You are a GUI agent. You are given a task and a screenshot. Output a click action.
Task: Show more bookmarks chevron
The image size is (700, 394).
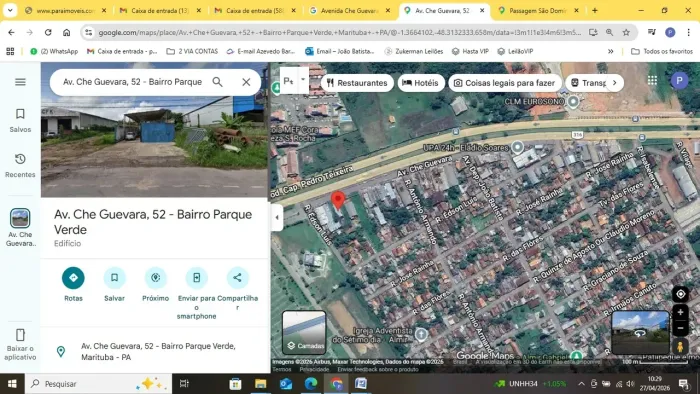610,51
